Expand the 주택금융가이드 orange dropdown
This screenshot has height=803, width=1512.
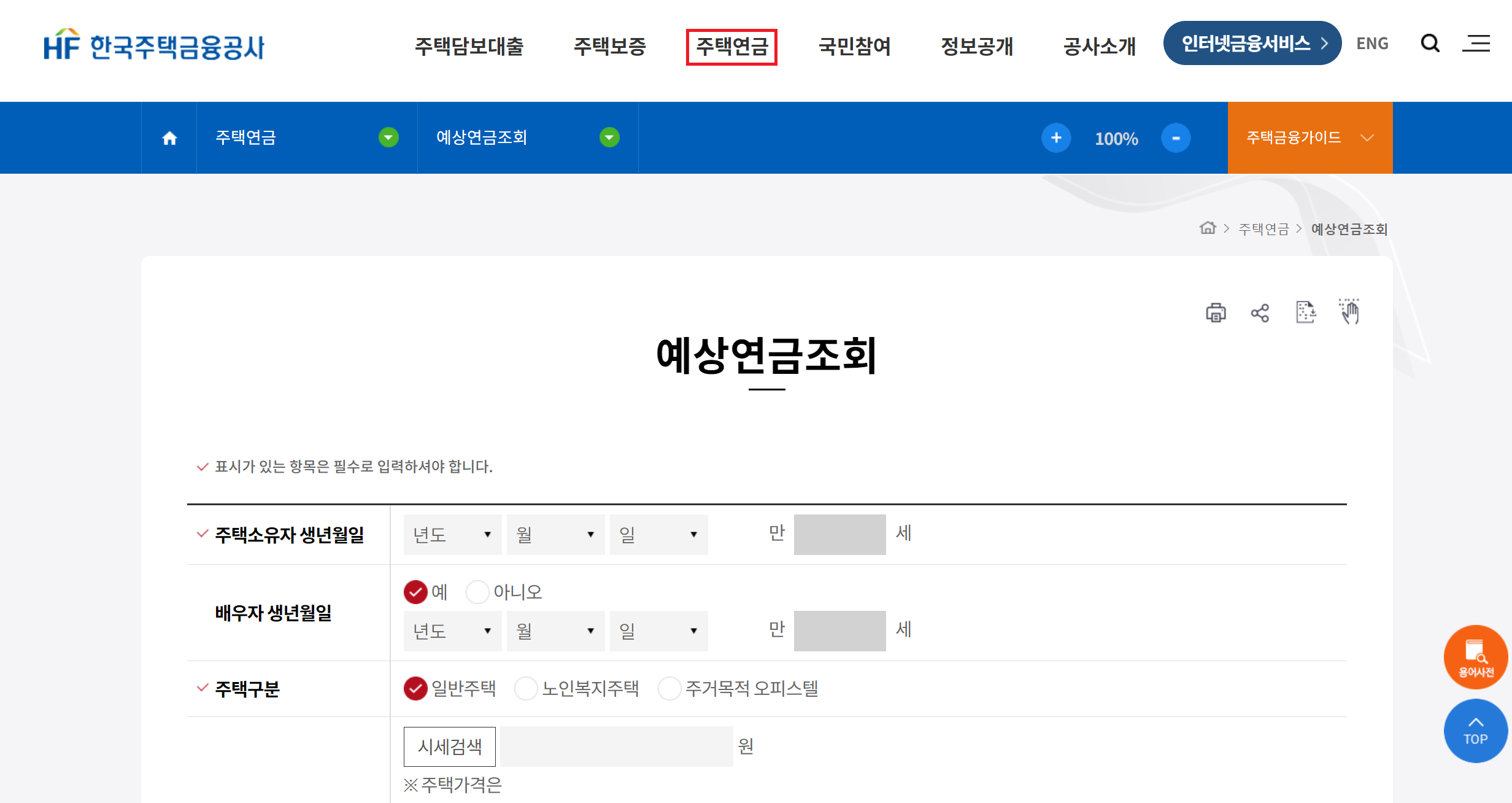click(1309, 138)
